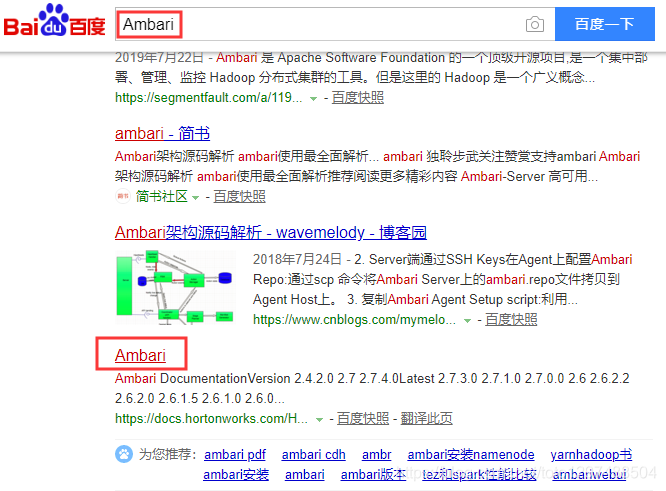Open 百度快照 for segmentfault result
The height and width of the screenshot is (491, 666).
point(358,98)
